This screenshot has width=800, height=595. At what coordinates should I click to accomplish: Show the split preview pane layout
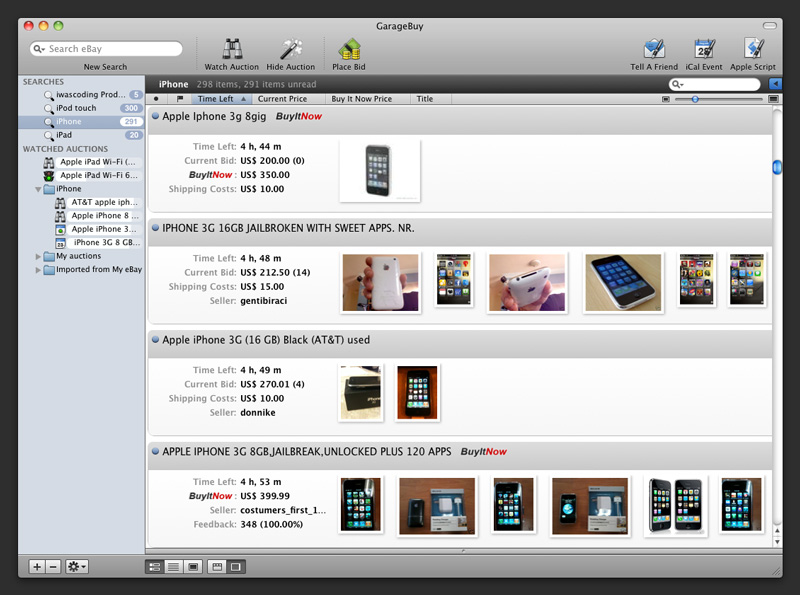pos(217,567)
